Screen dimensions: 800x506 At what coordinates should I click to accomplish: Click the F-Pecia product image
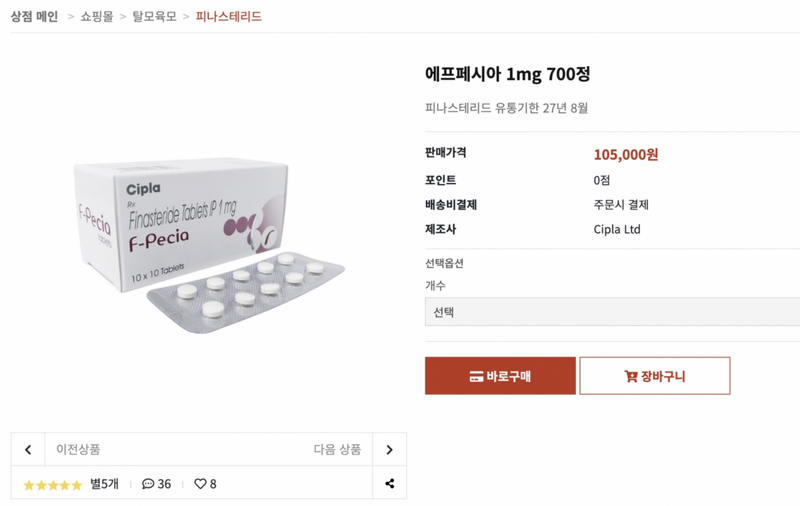[x=208, y=240]
